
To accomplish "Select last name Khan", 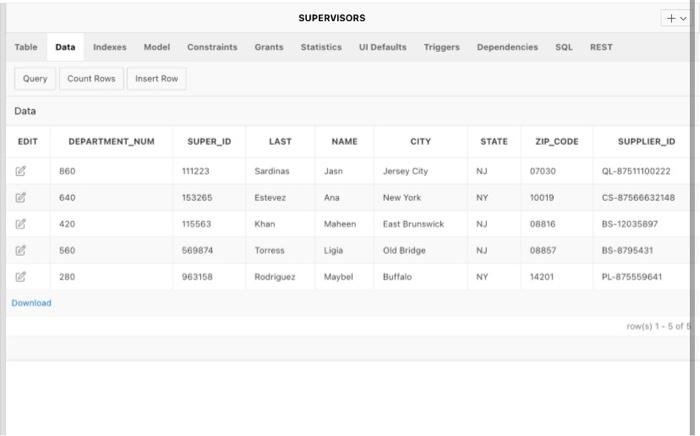I will click(265, 224).
